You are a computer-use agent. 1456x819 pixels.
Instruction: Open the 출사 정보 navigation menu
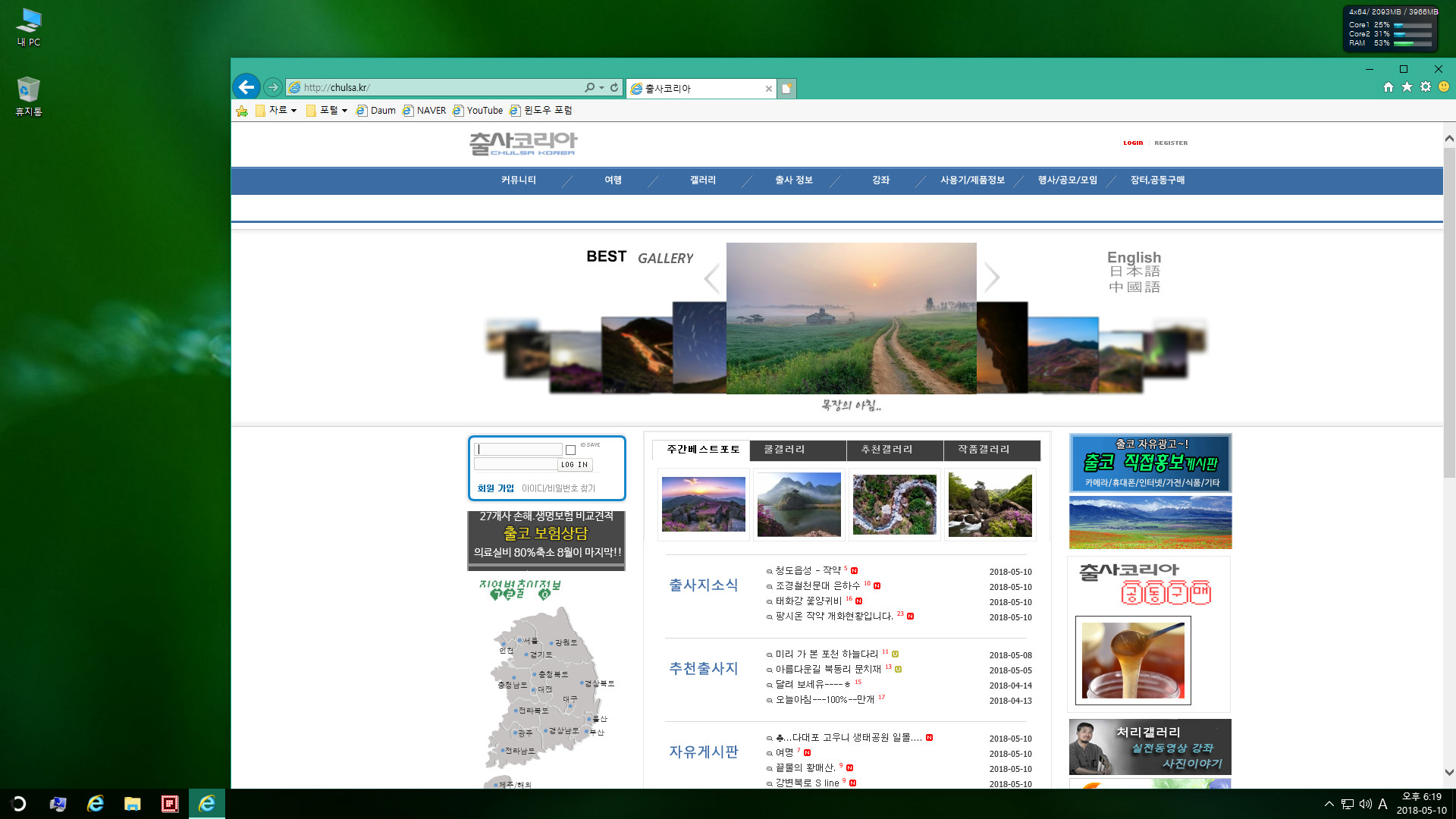[794, 180]
